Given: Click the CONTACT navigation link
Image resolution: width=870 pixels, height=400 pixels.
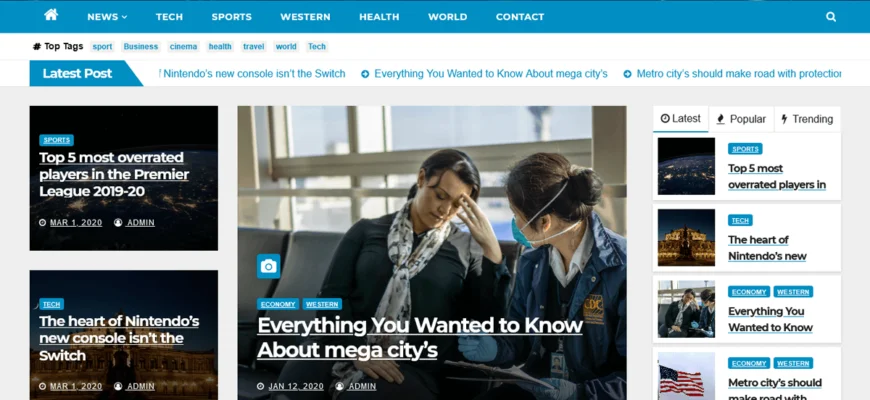Looking at the screenshot, I should coord(520,17).
